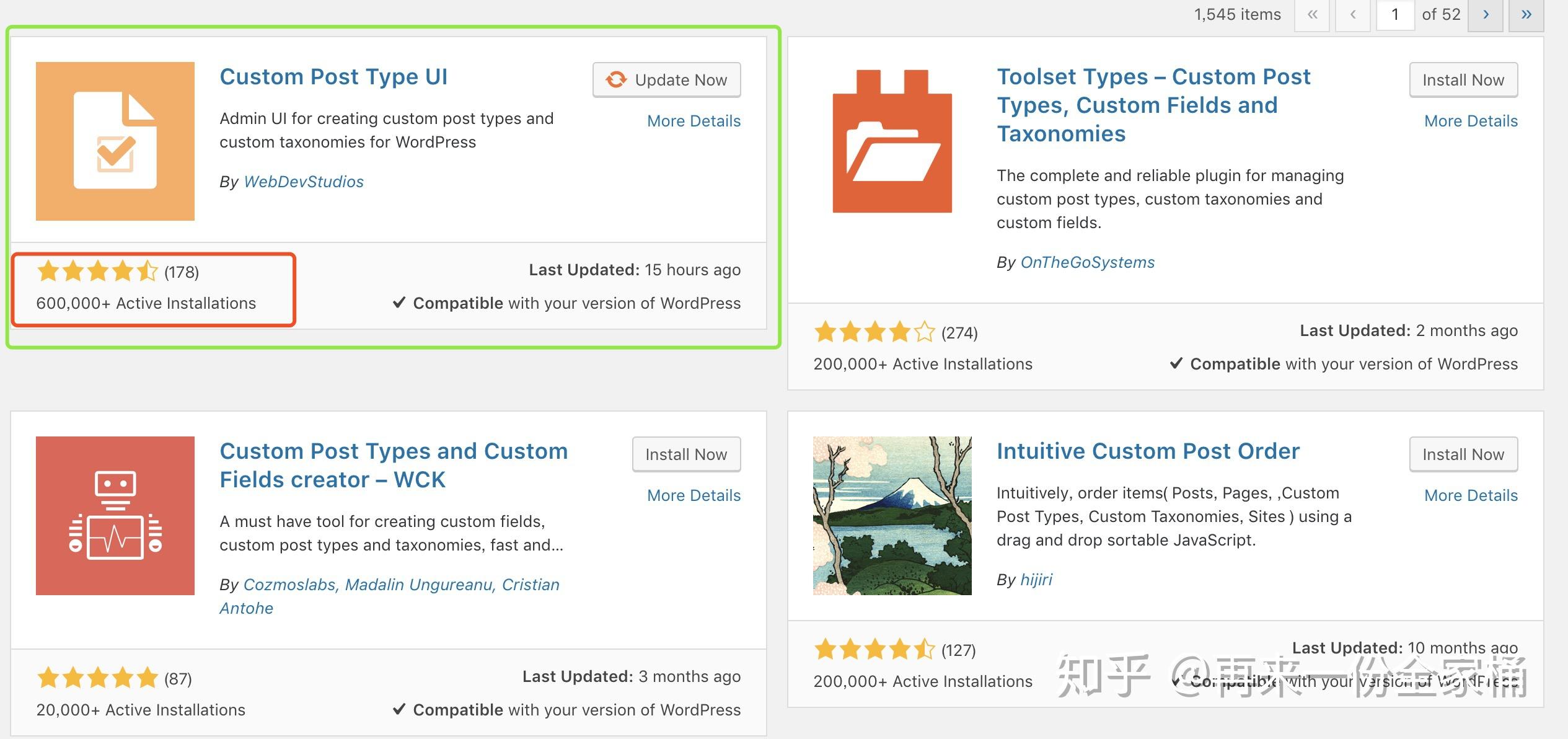Viewport: 1568px width, 739px height.
Task: Open the WebDevStudios author link
Action: pyautogui.click(x=304, y=182)
